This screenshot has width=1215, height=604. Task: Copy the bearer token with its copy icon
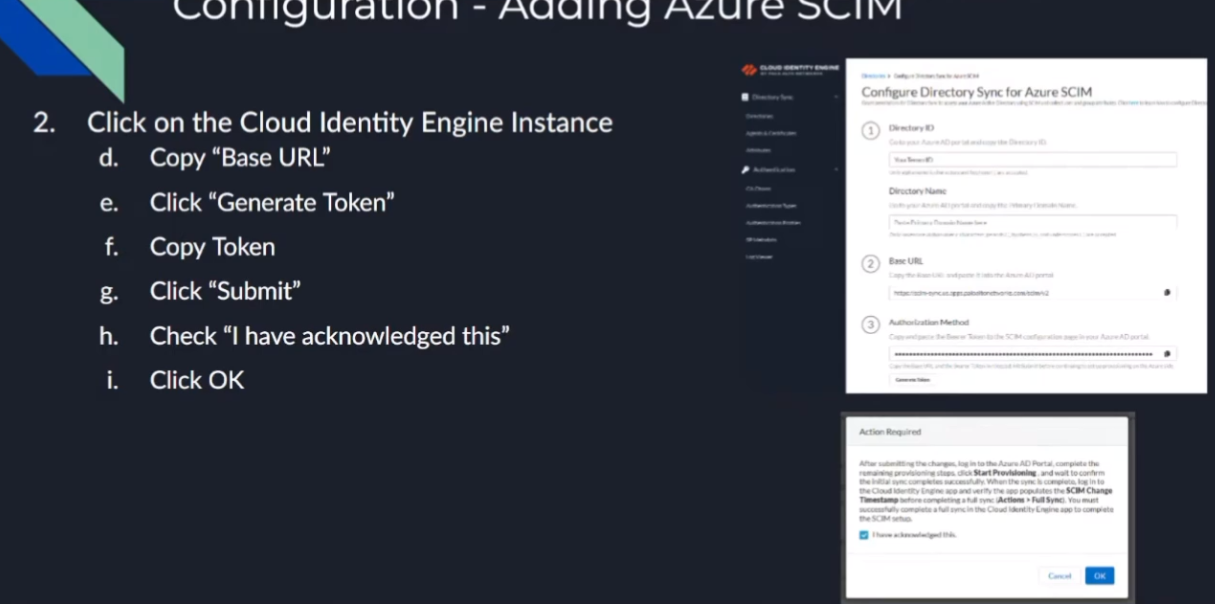pos(1167,354)
